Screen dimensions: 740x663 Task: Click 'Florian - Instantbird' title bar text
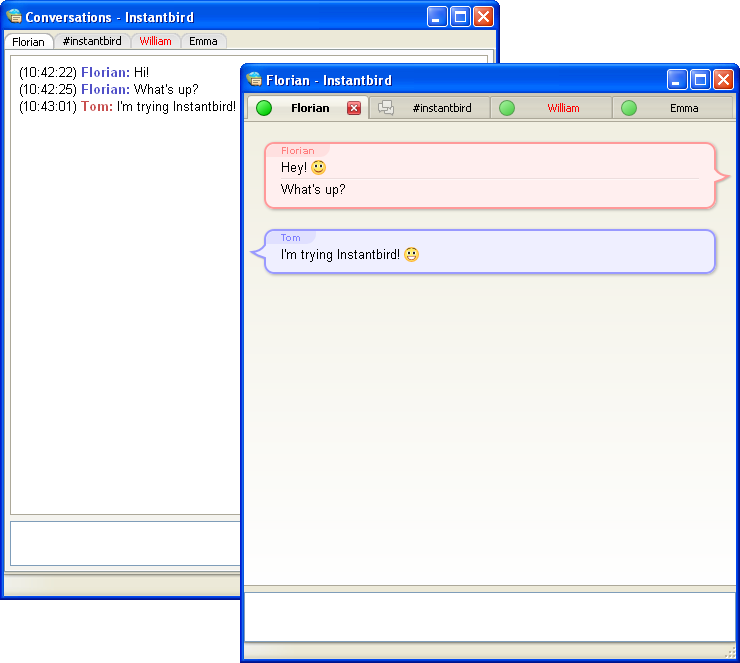(x=329, y=80)
